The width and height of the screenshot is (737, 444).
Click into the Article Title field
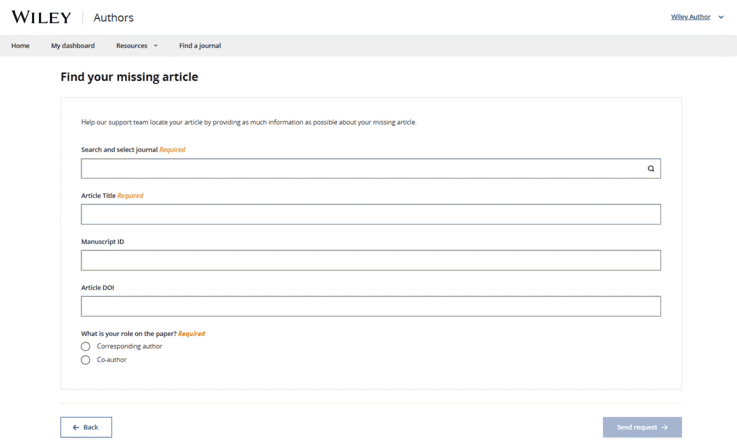point(370,214)
